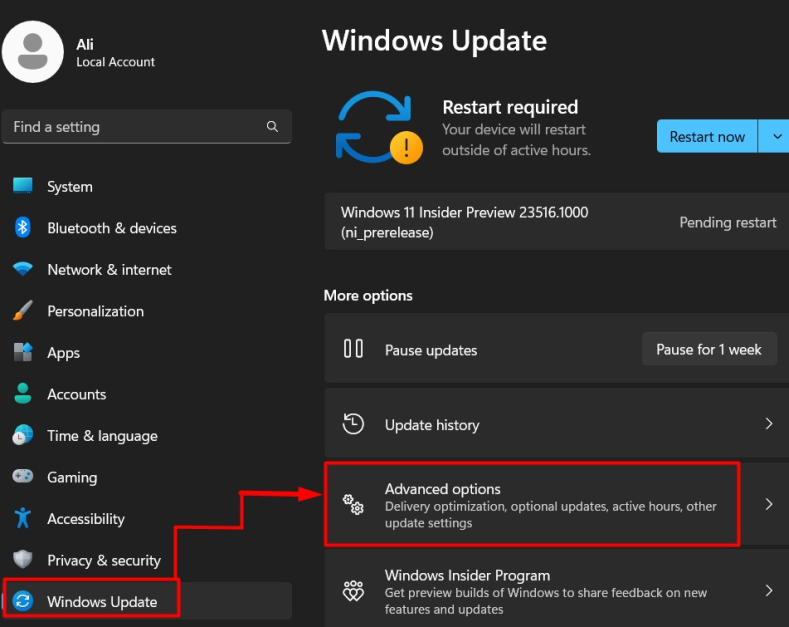Click the magnifier icon in the search box
The width and height of the screenshot is (789, 627).
pos(272,126)
